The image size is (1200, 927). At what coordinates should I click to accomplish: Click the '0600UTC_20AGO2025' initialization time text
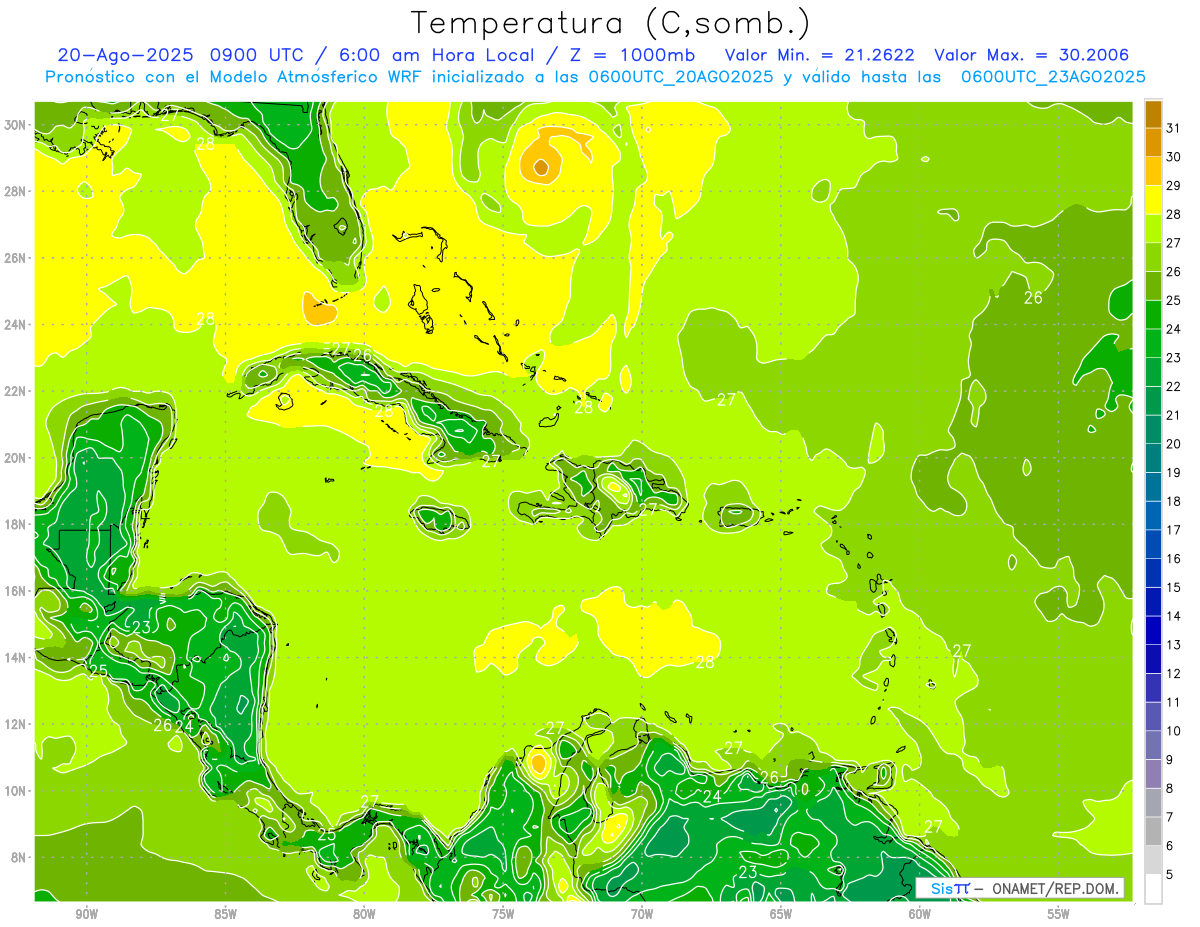pyautogui.click(x=680, y=77)
